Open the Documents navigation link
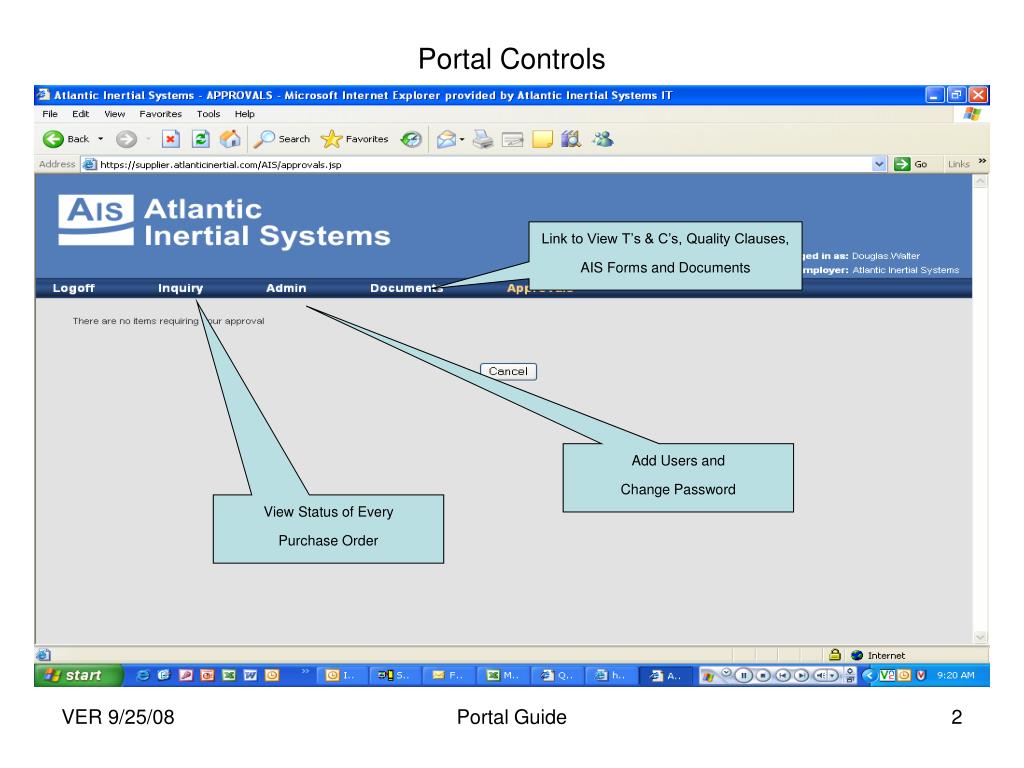 [x=406, y=288]
